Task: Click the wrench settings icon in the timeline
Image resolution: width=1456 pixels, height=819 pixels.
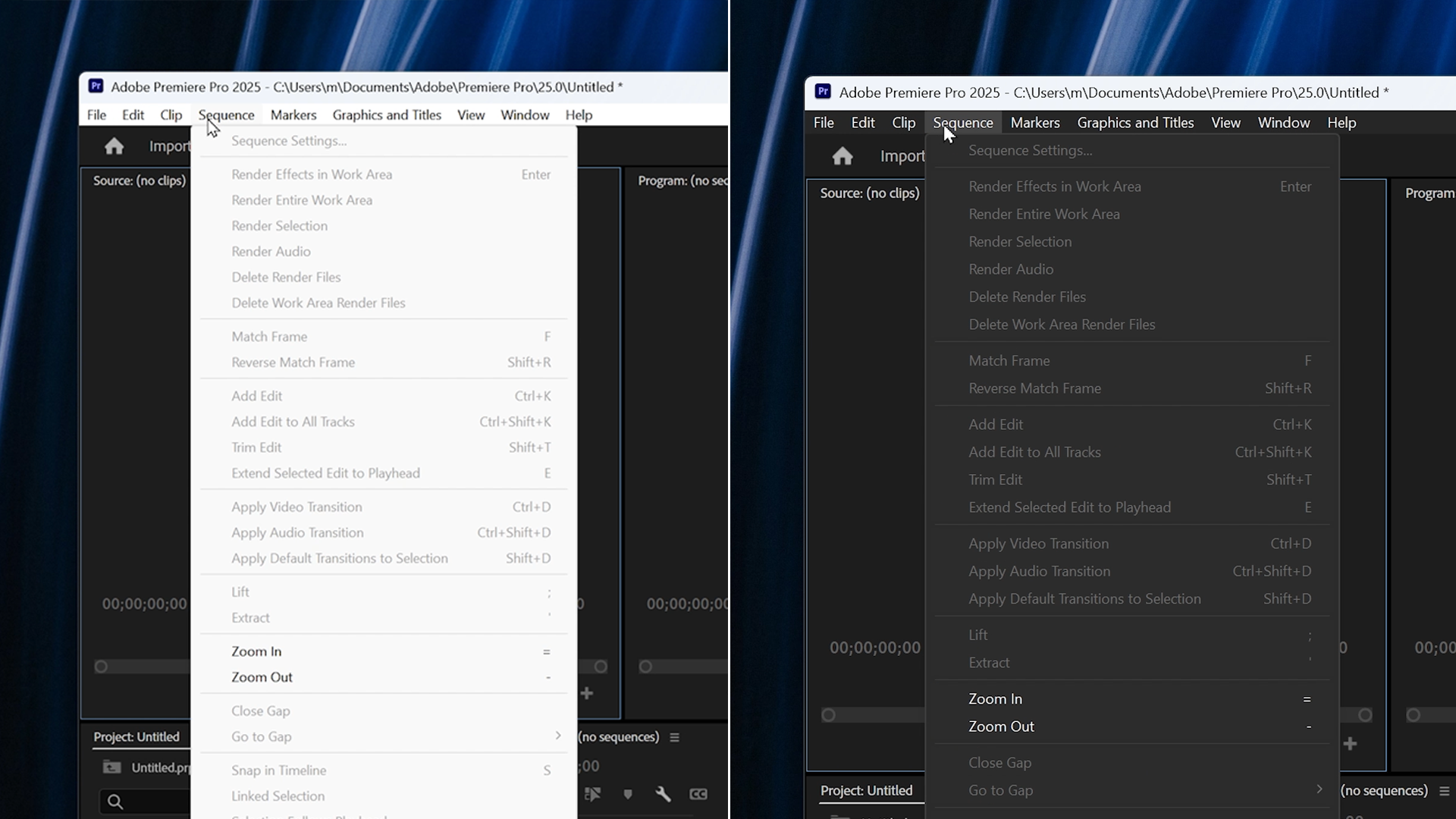Action: 663,794
